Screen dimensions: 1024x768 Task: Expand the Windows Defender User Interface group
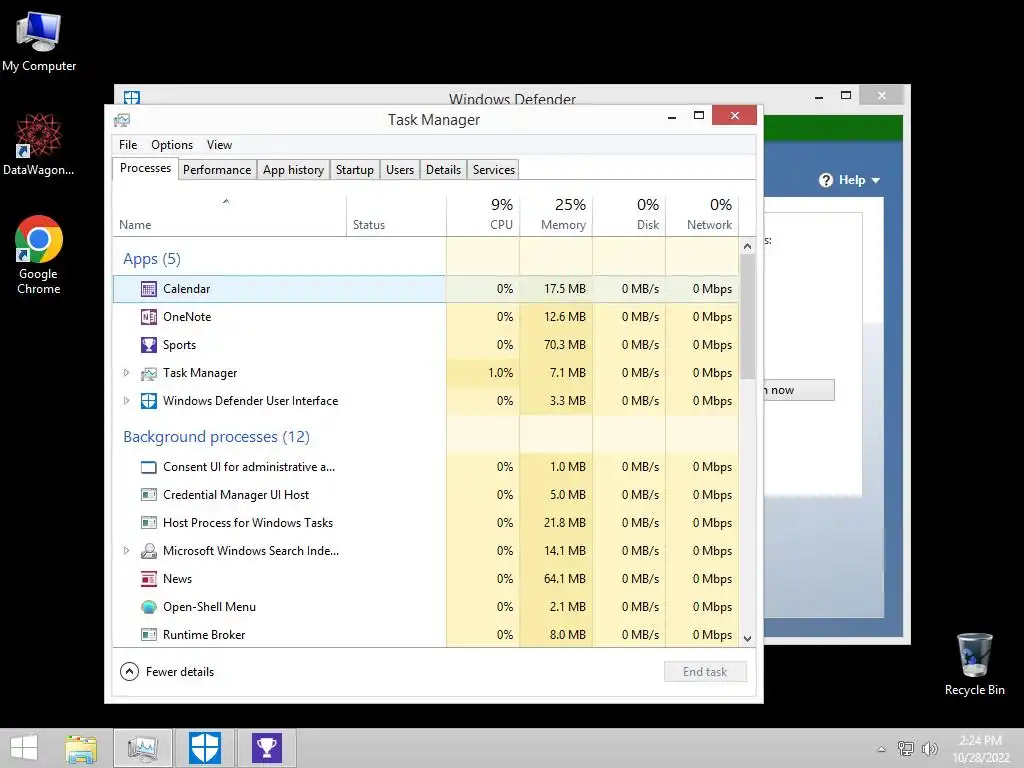click(x=127, y=401)
